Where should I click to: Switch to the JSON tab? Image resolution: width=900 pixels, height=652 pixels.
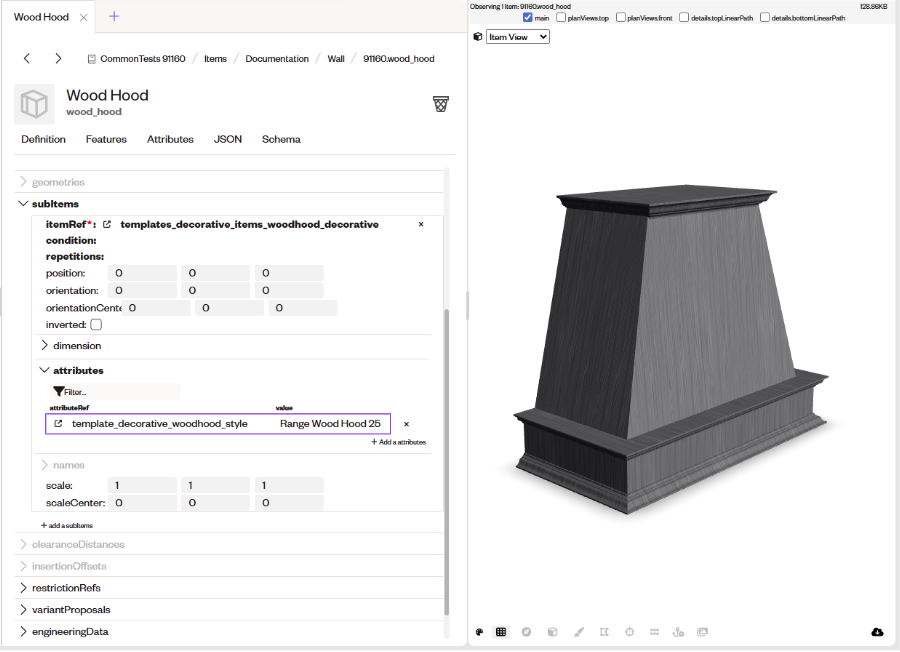click(x=228, y=139)
